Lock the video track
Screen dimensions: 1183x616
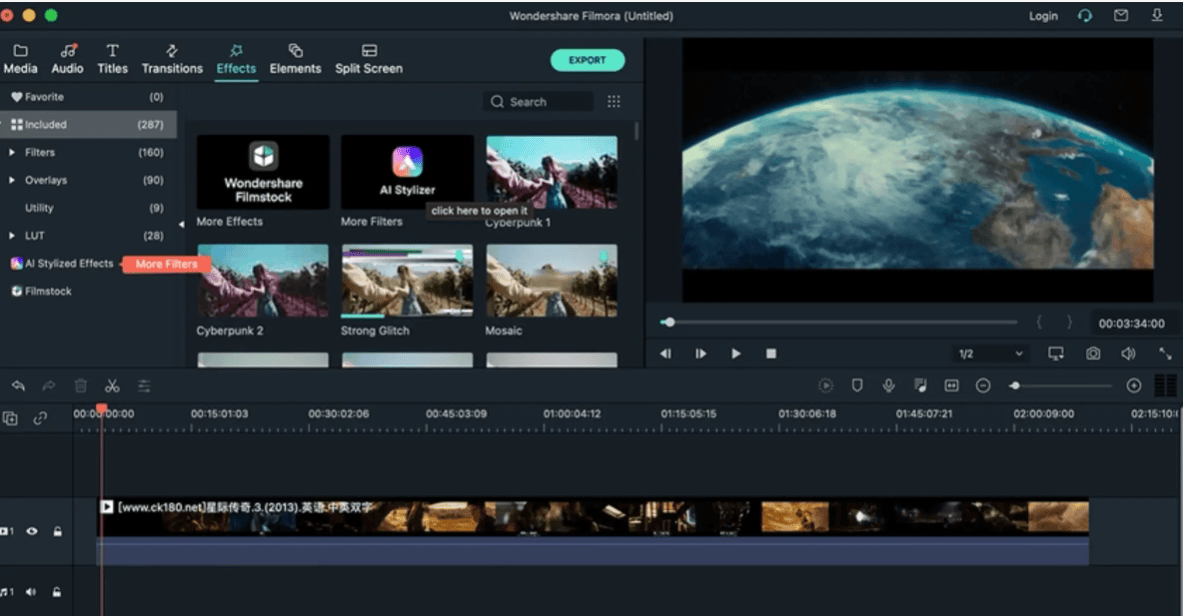pyautogui.click(x=60, y=531)
